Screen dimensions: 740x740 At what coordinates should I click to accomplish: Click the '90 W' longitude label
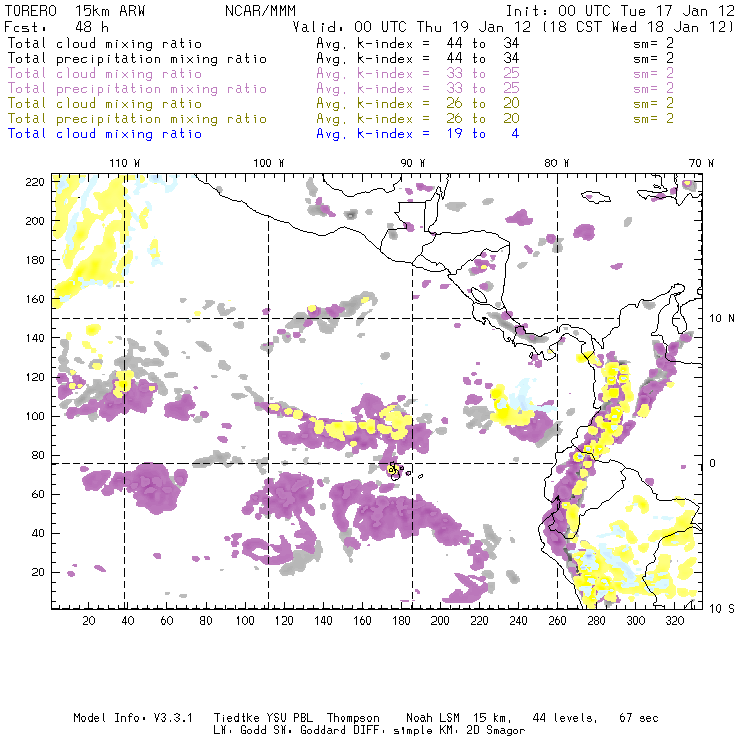[x=413, y=163]
